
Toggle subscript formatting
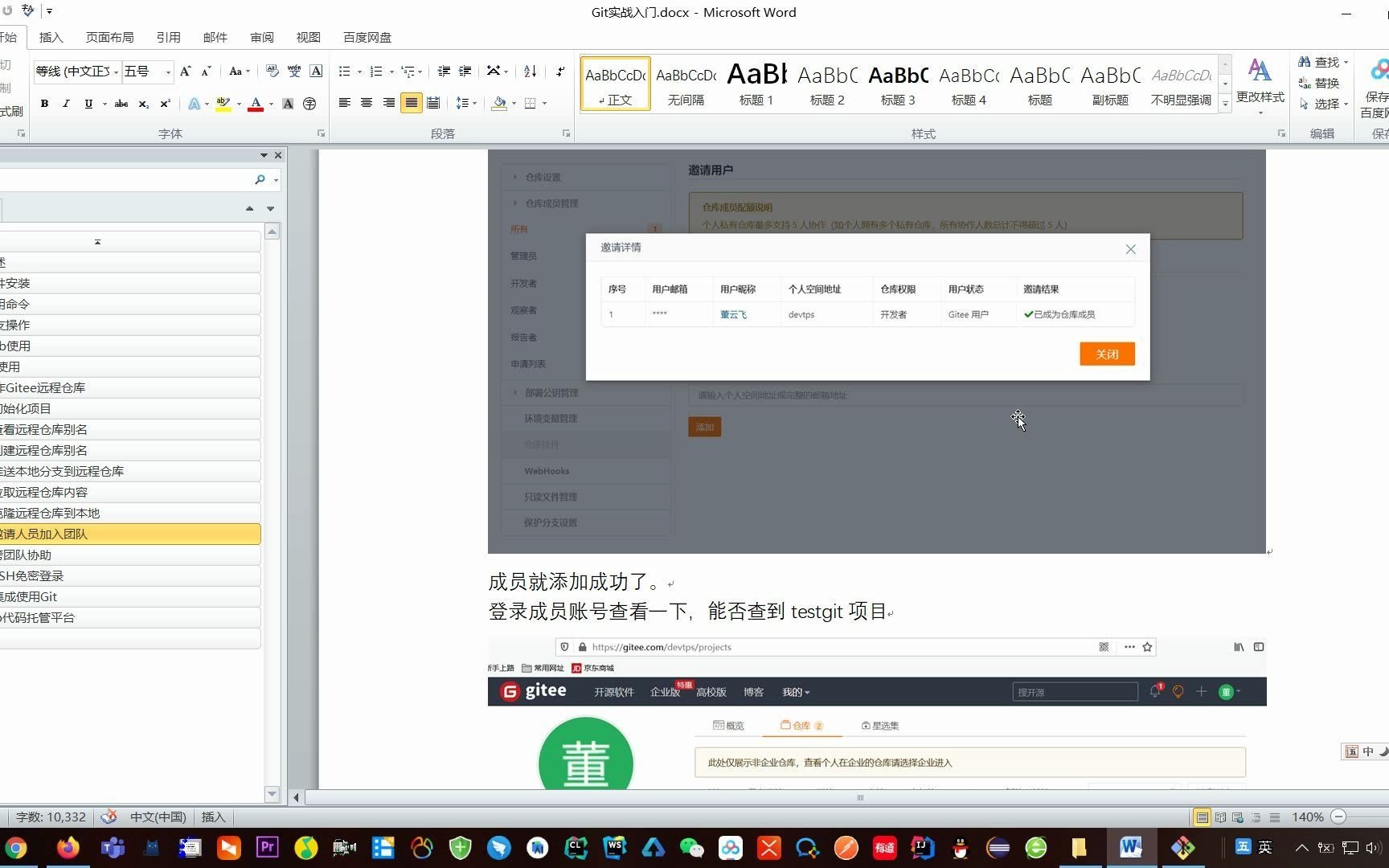142,103
